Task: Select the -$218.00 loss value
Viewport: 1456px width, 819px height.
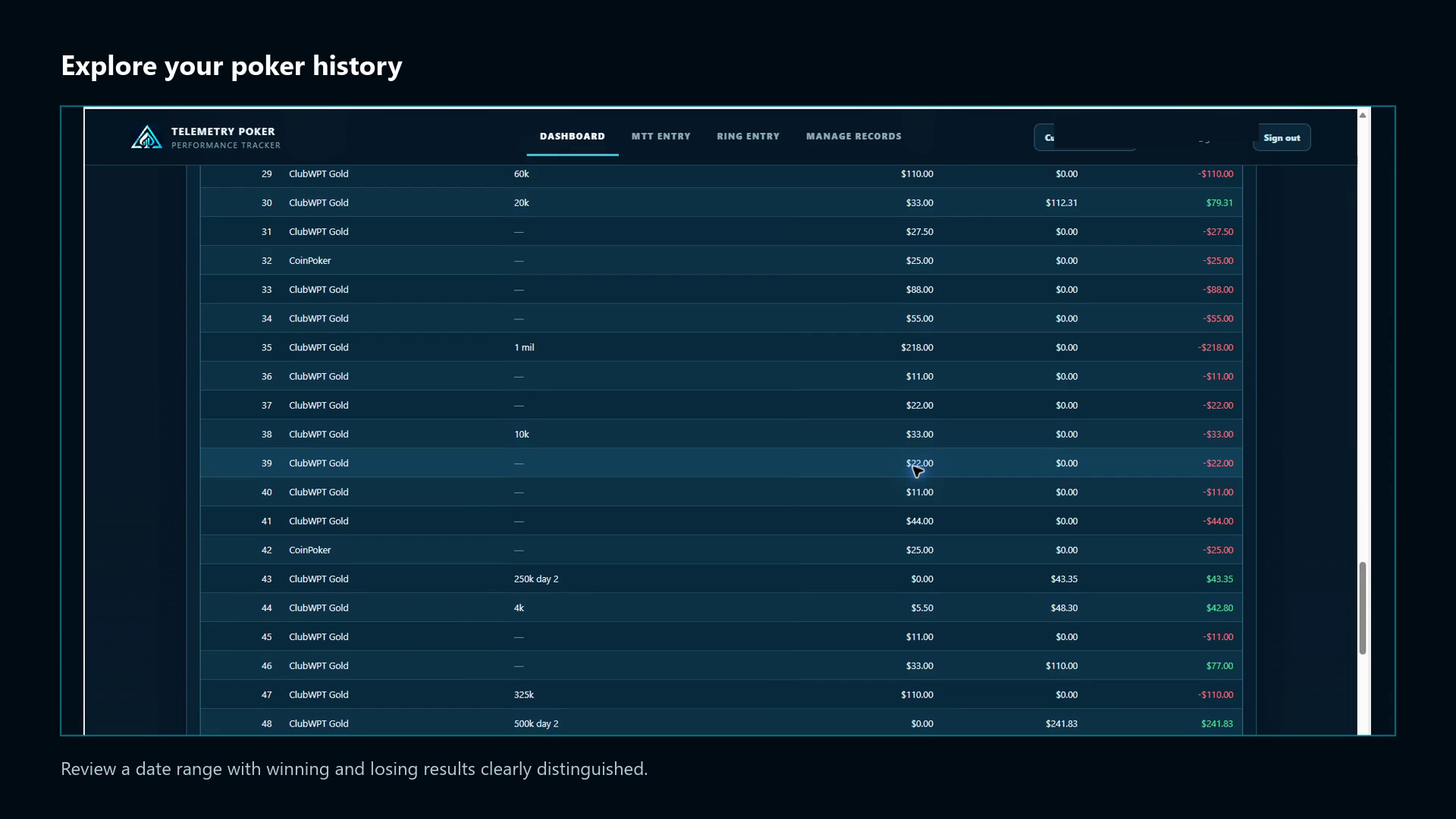Action: point(1216,348)
